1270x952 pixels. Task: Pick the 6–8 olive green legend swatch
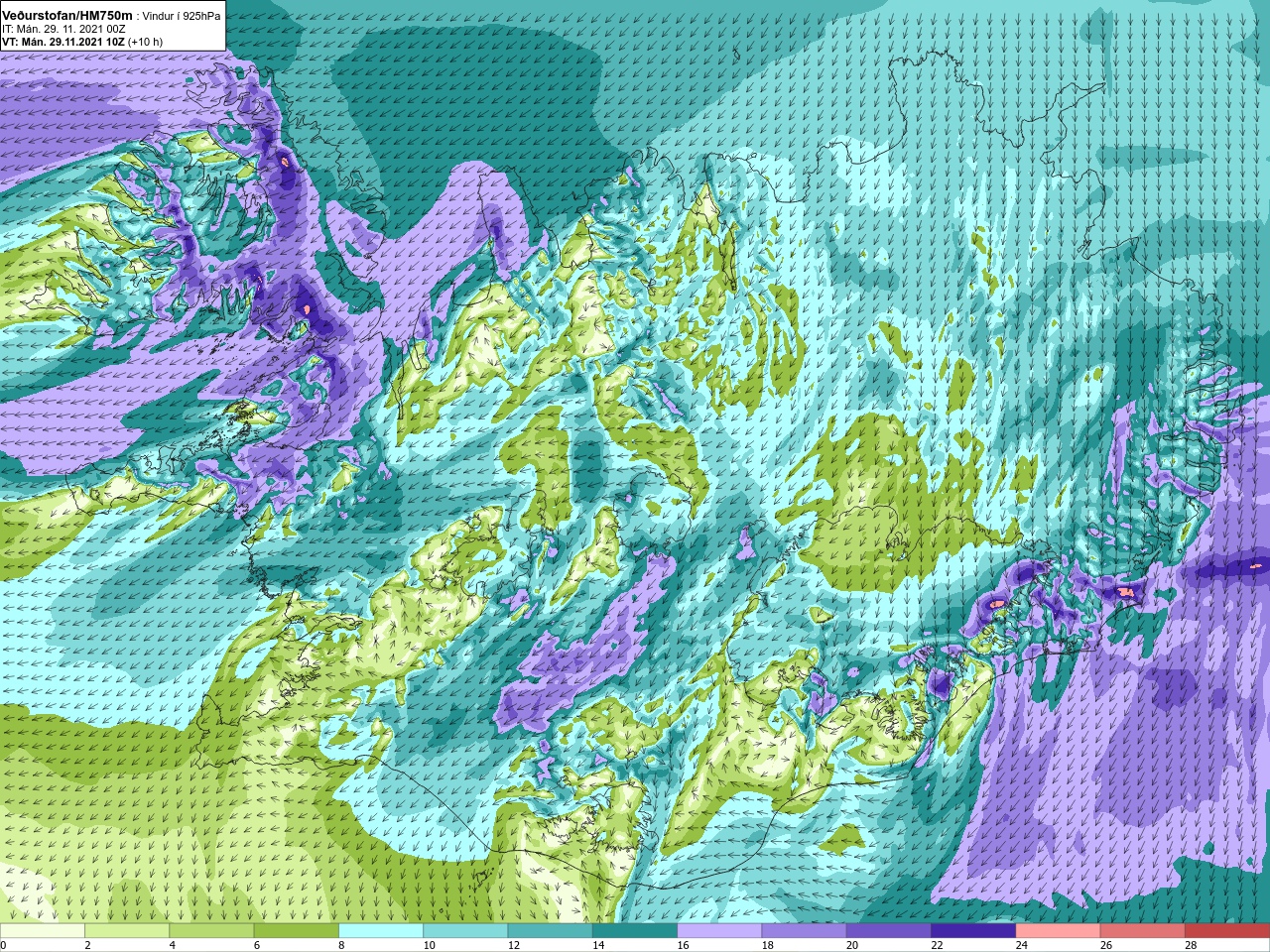[x=297, y=931]
